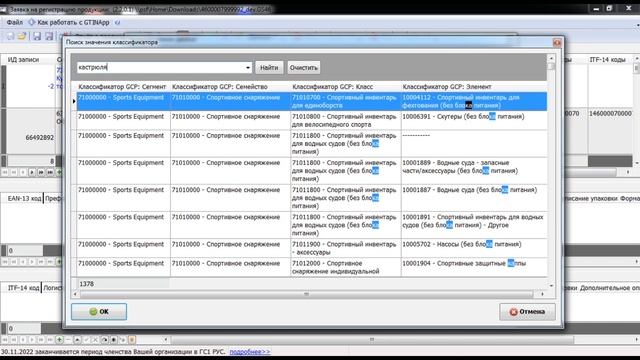Click the Найти button
Screen dimensions: 640x360
pos(269,67)
